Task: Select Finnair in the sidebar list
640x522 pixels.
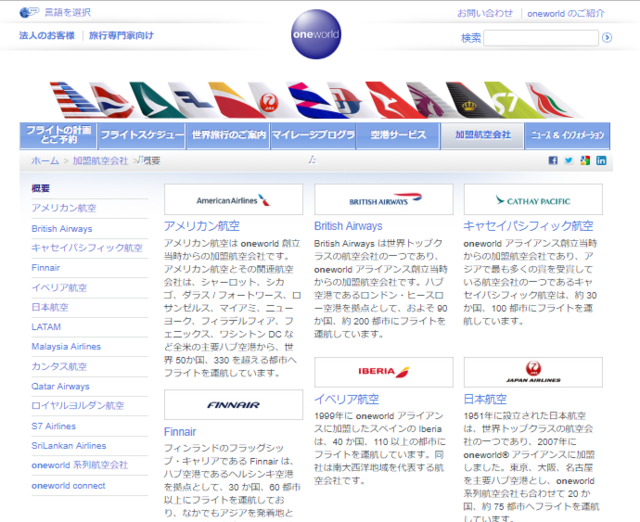Action: (46, 268)
